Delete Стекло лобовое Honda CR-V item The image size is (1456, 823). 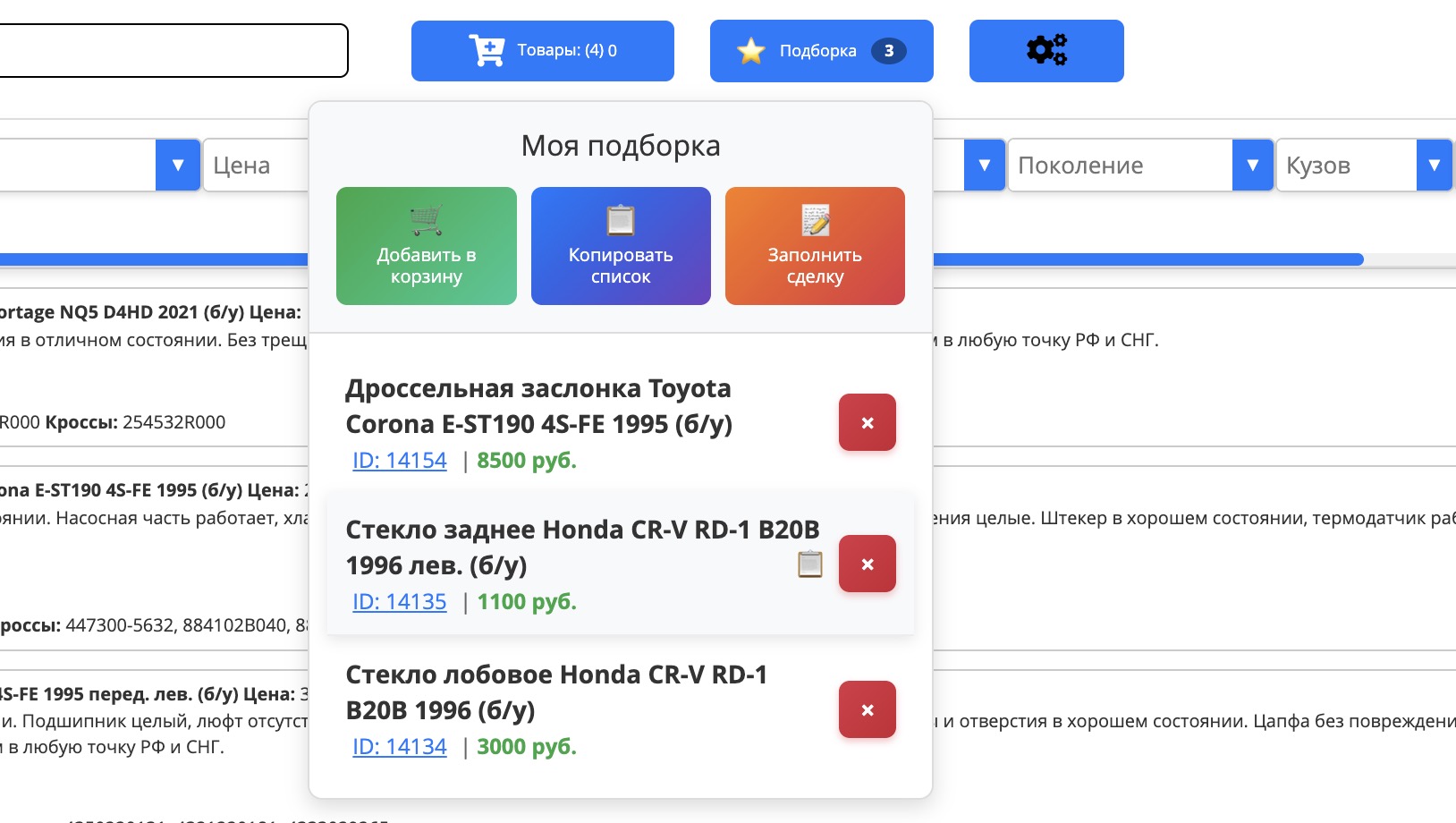click(867, 709)
